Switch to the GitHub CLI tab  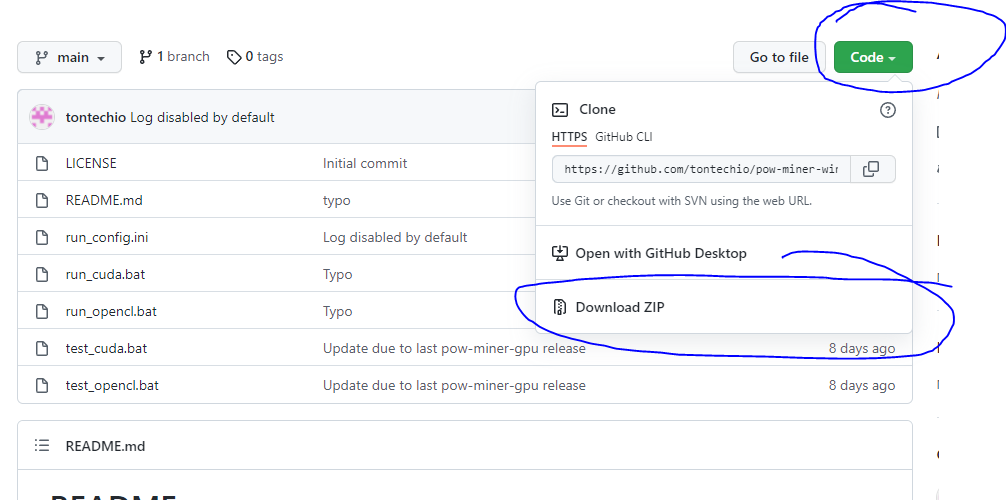[x=624, y=136]
